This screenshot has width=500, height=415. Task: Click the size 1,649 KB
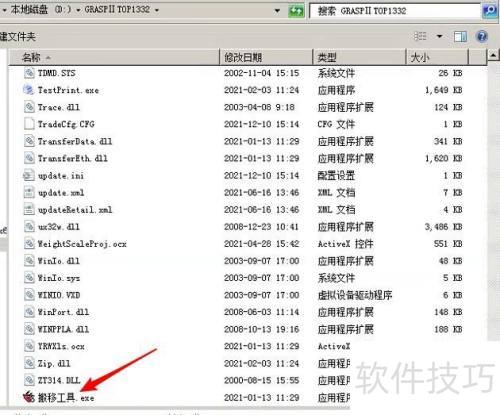click(443, 90)
